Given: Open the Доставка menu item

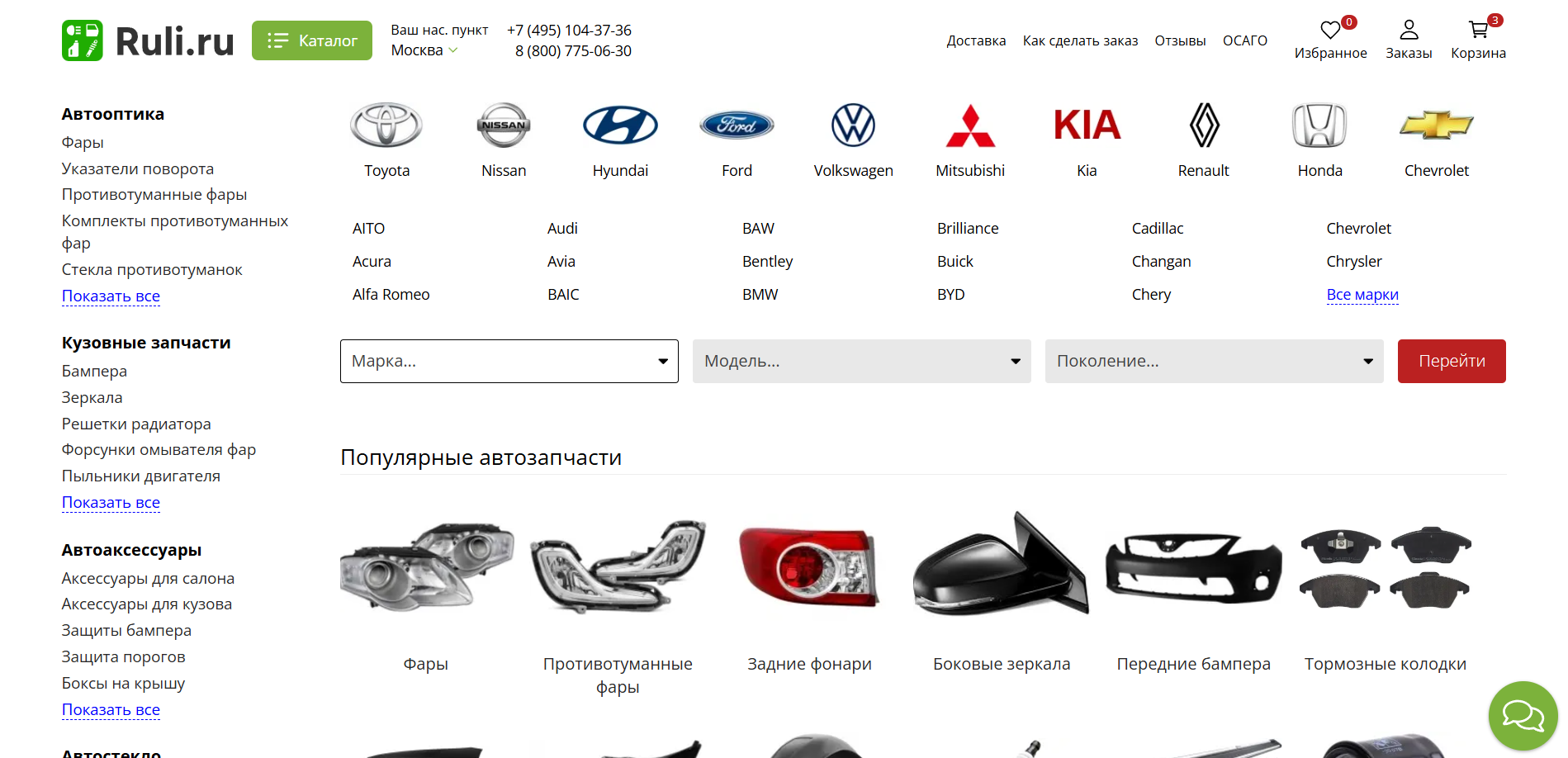Looking at the screenshot, I should (976, 40).
